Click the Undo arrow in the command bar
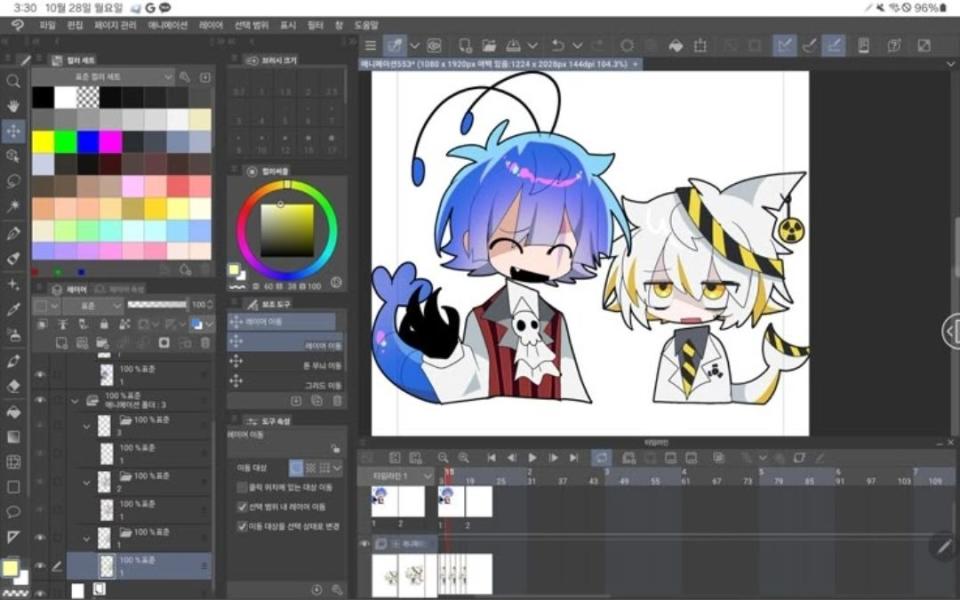This screenshot has height=600, width=960. pos(558,45)
